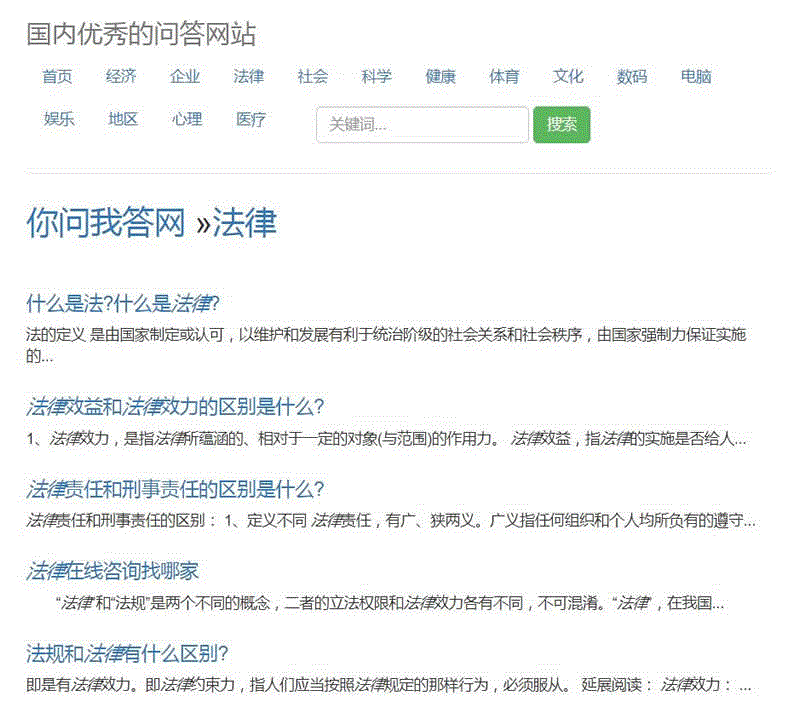Image resolution: width=800 pixels, height=711 pixels.
Task: Open the 法律责任和刑事责任的区别 question
Action: [x=175, y=489]
